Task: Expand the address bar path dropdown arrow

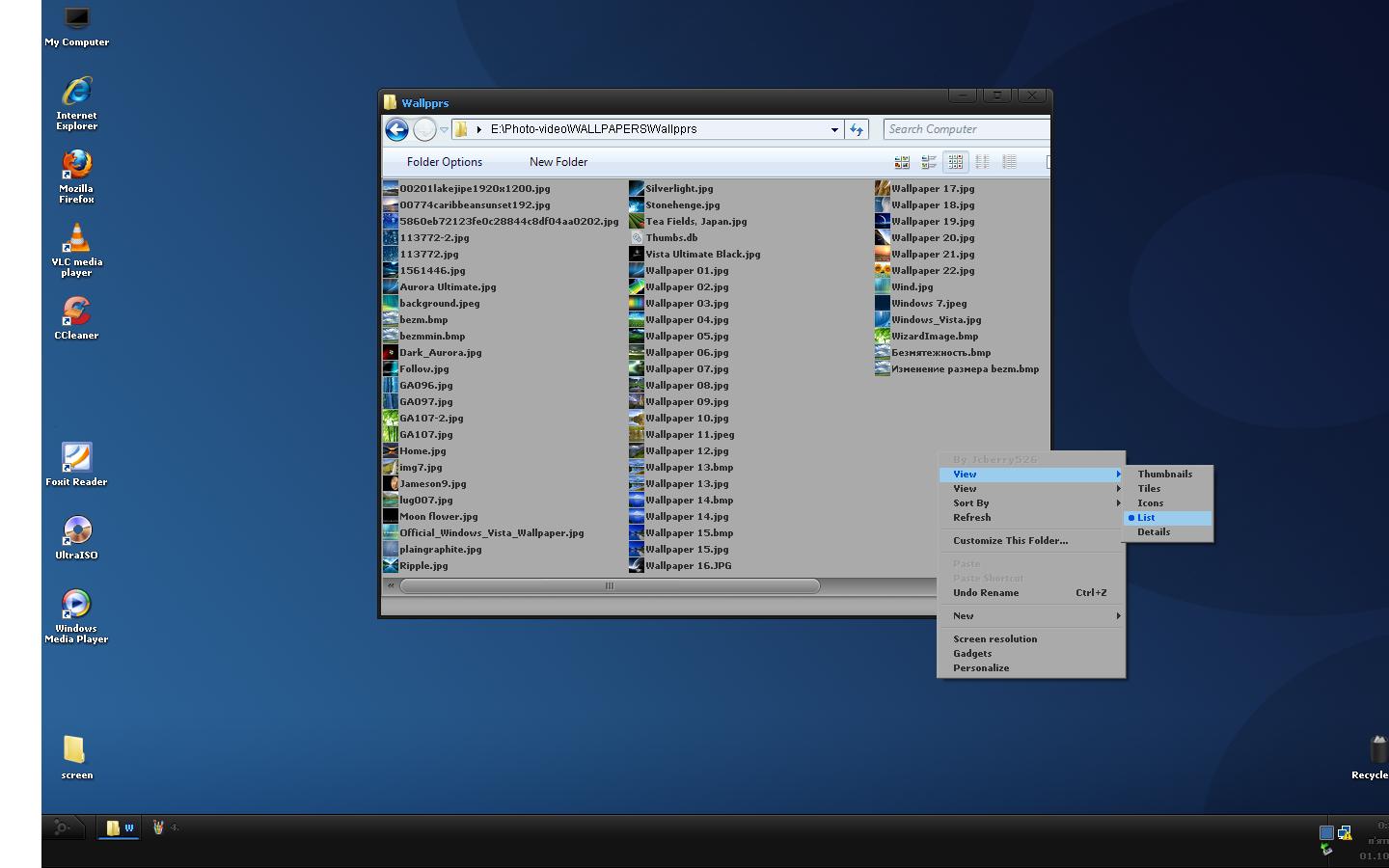Action: point(834,129)
